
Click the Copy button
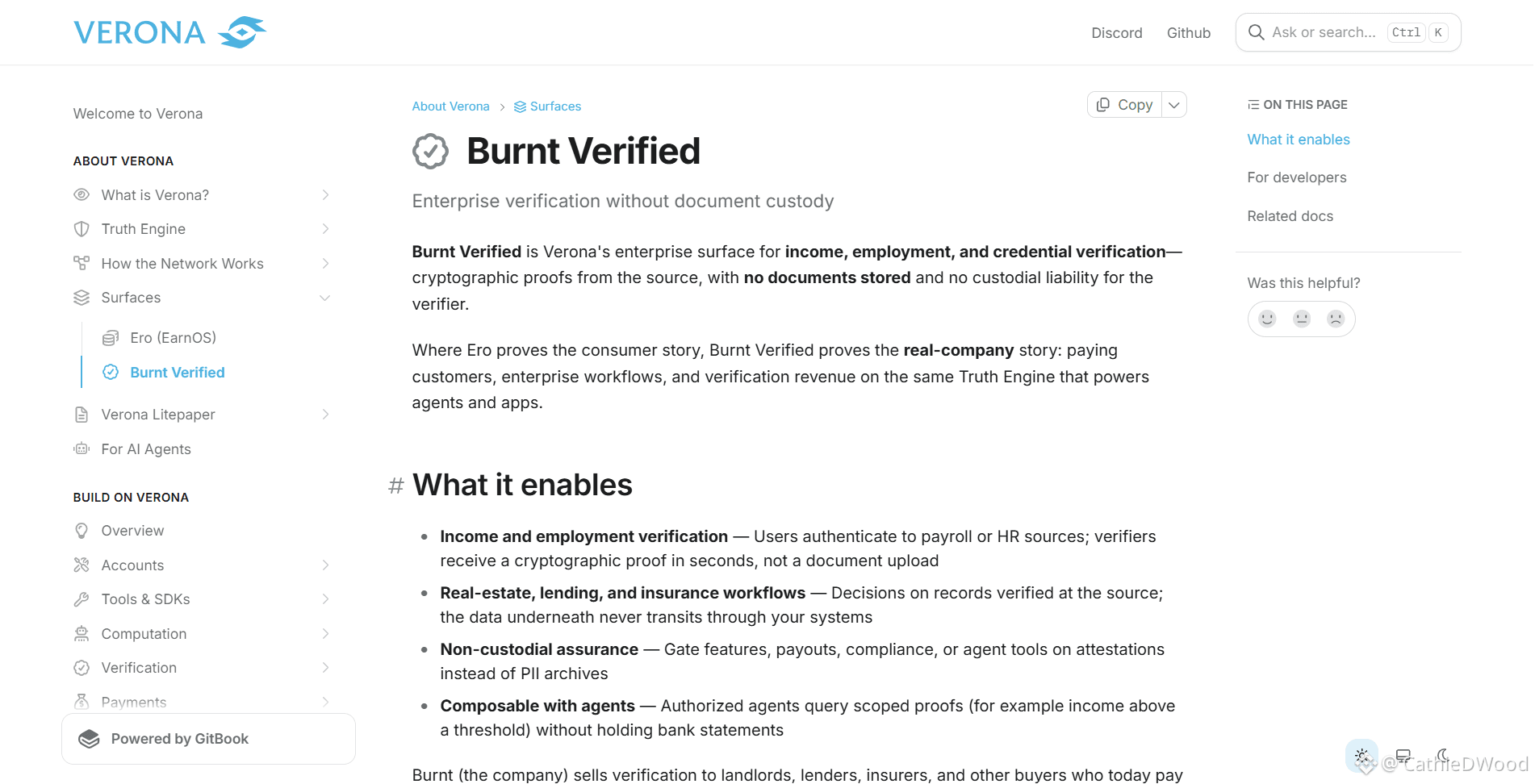pos(1125,105)
